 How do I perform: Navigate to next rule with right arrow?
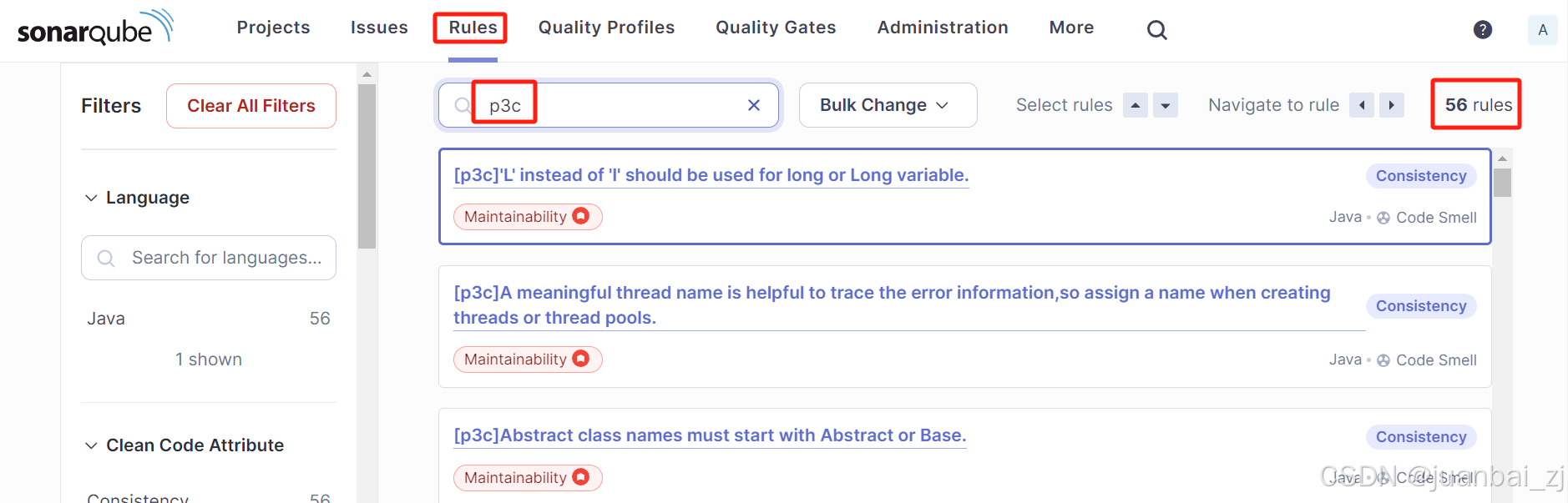(1392, 105)
